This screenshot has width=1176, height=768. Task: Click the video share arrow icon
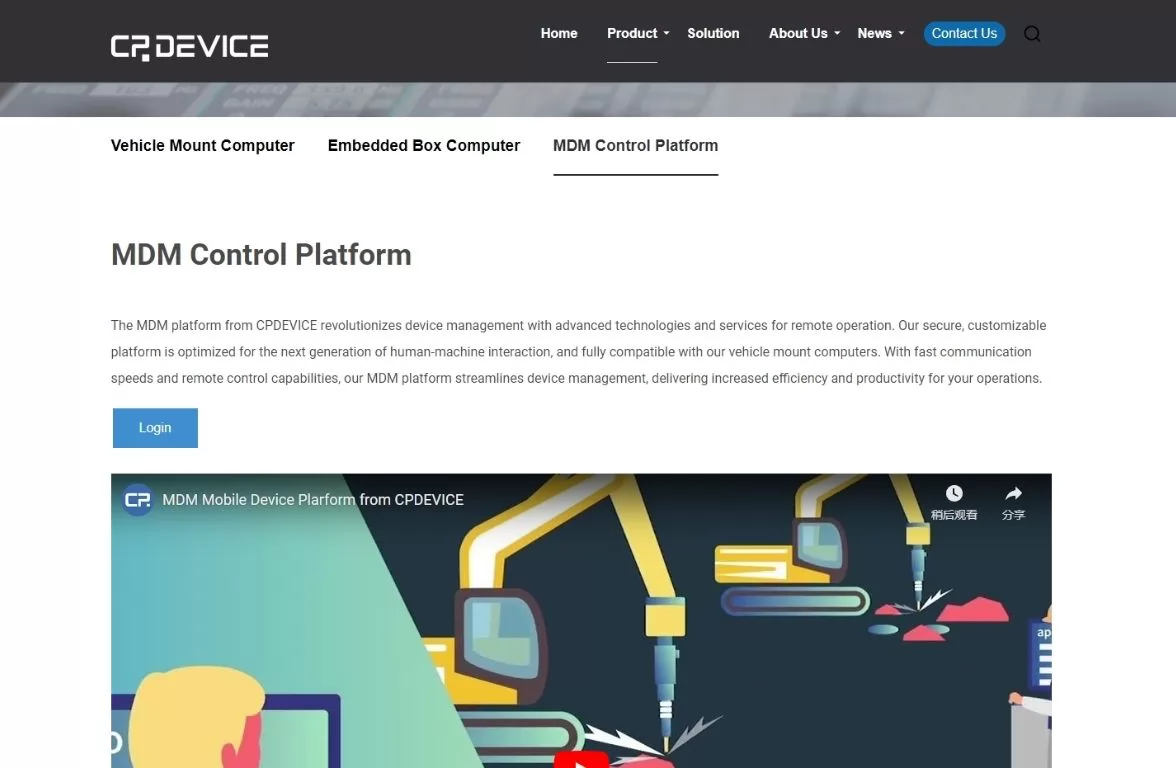pyautogui.click(x=1013, y=493)
